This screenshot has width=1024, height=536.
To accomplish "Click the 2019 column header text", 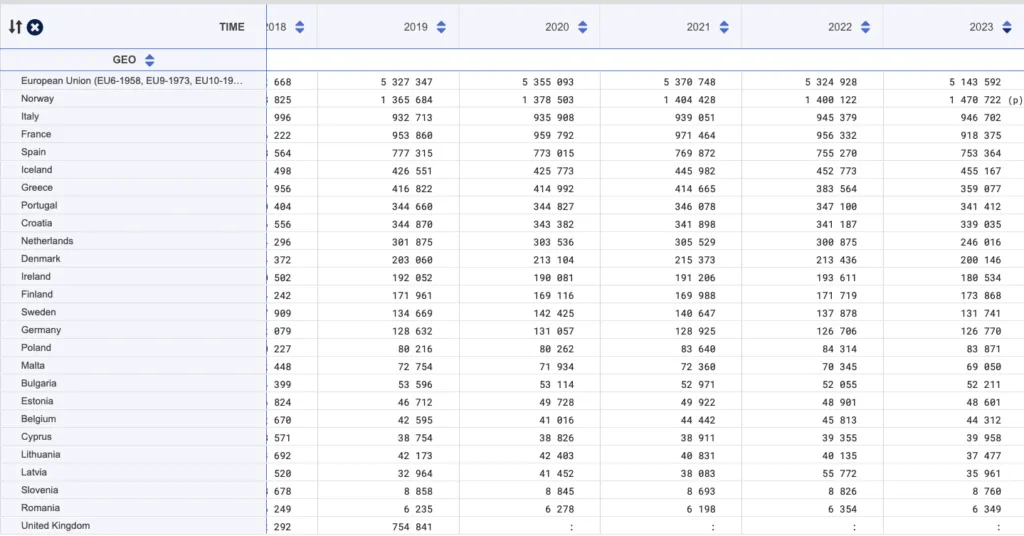I will click(x=415, y=27).
